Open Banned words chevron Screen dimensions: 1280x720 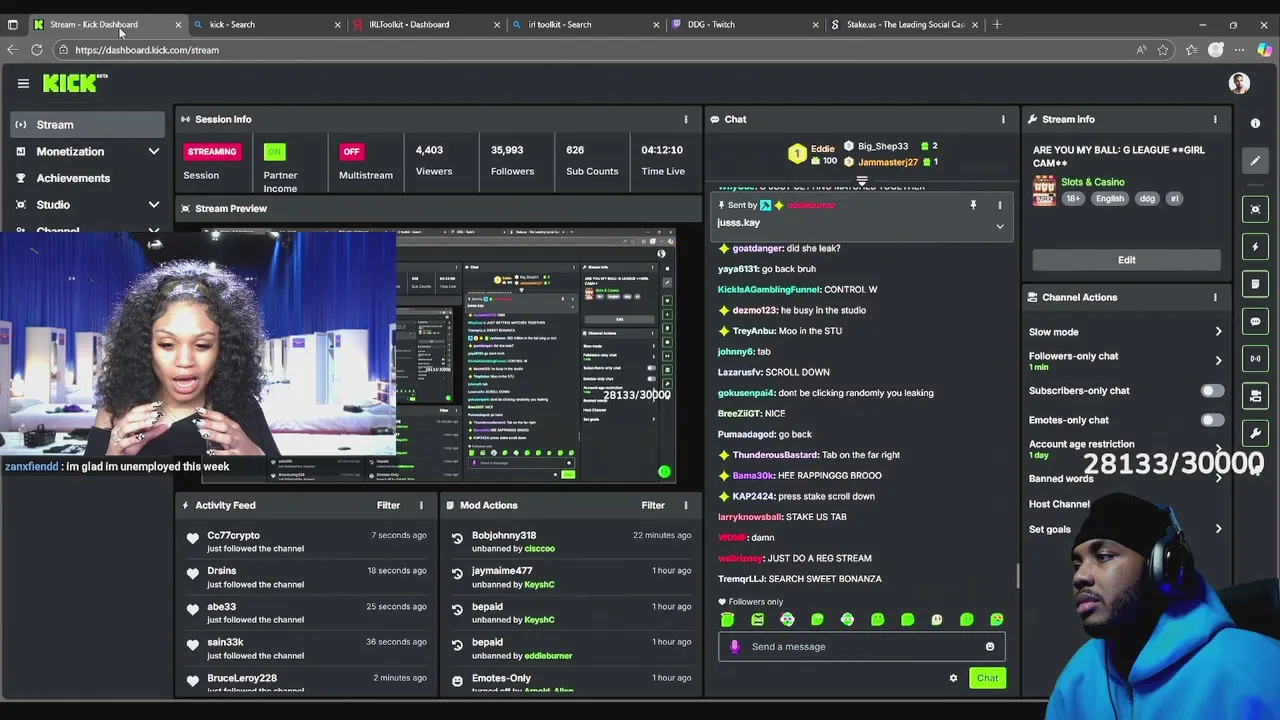point(1218,478)
